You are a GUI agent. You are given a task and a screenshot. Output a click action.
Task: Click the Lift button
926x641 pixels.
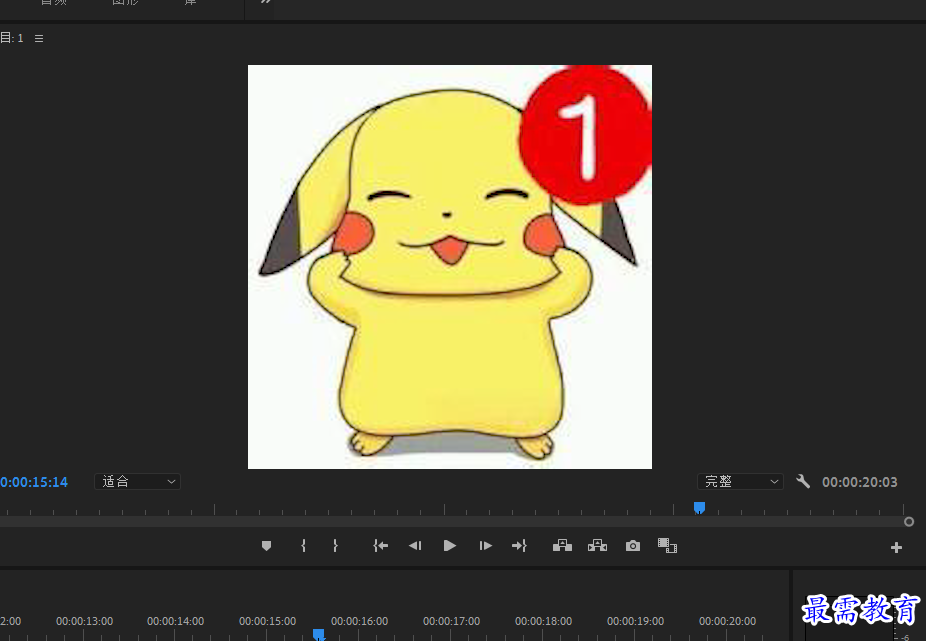tap(562, 546)
